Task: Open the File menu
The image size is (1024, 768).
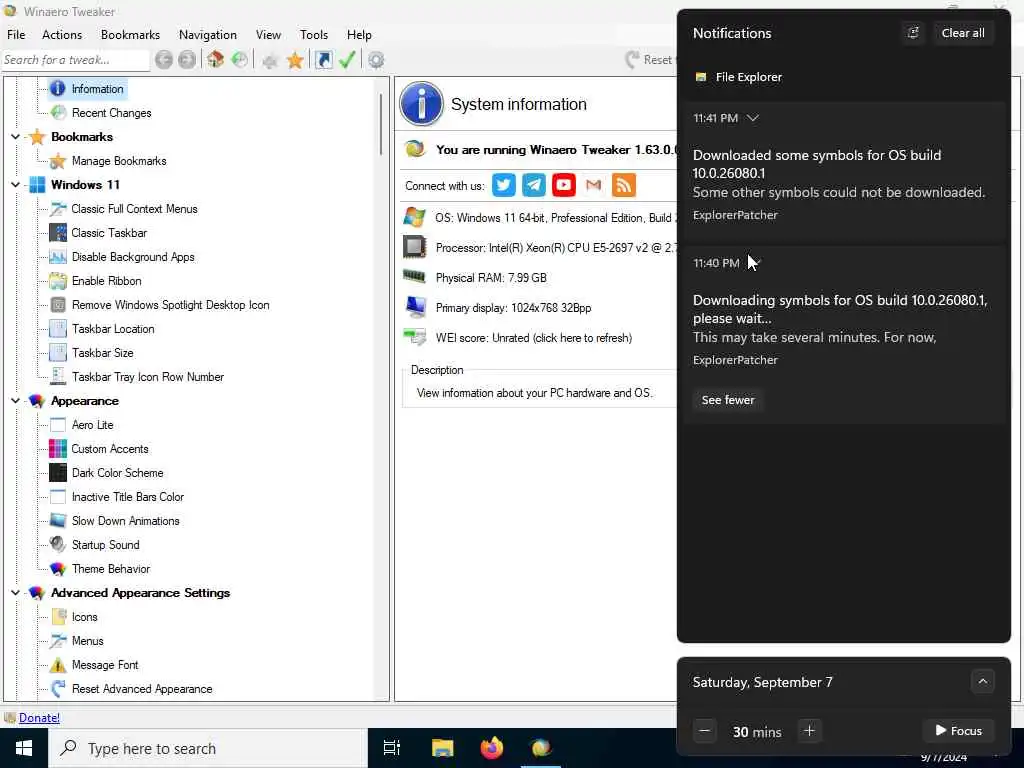Action: click(x=16, y=35)
